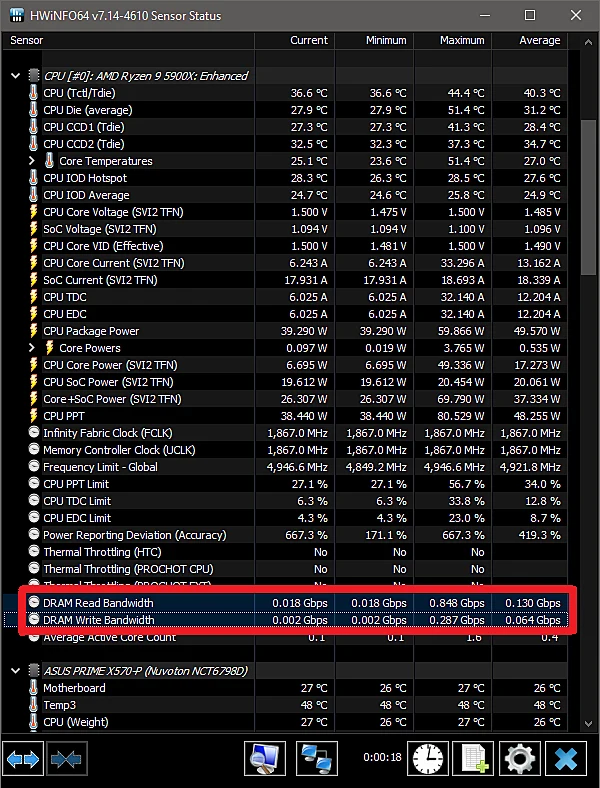Open sensor settings gear icon
600x788 pixels.
click(519, 759)
